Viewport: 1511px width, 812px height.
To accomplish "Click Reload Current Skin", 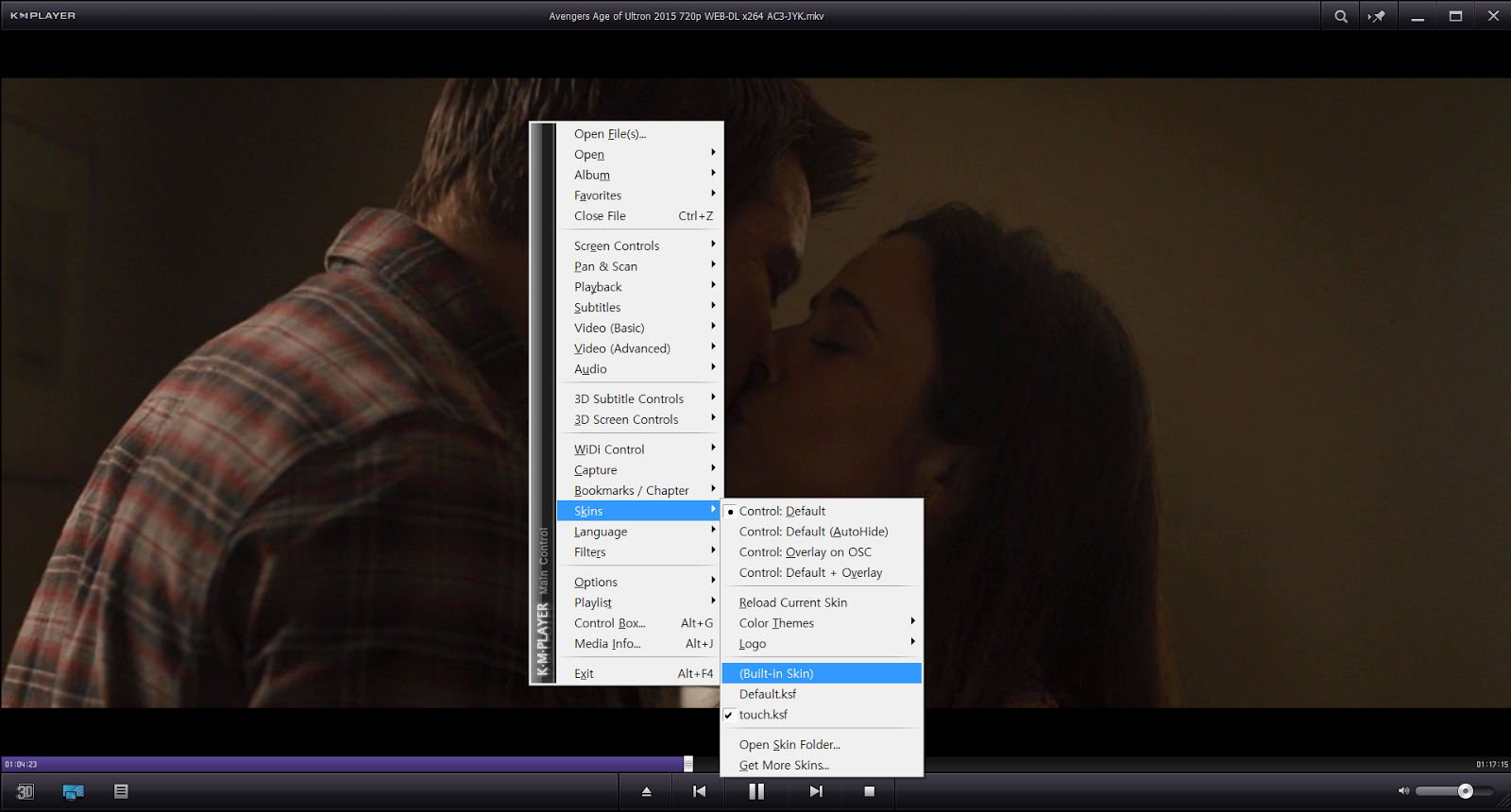I will pos(822,602).
